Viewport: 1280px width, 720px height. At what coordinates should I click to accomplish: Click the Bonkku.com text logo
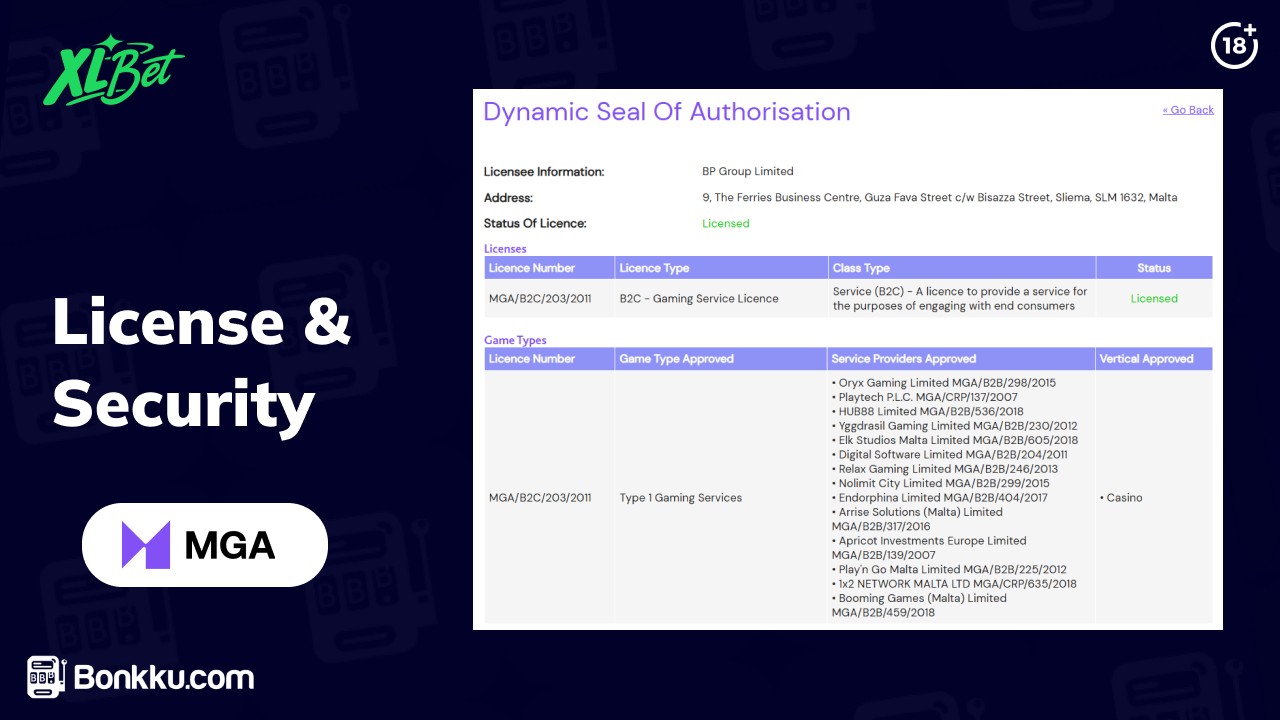click(x=164, y=677)
